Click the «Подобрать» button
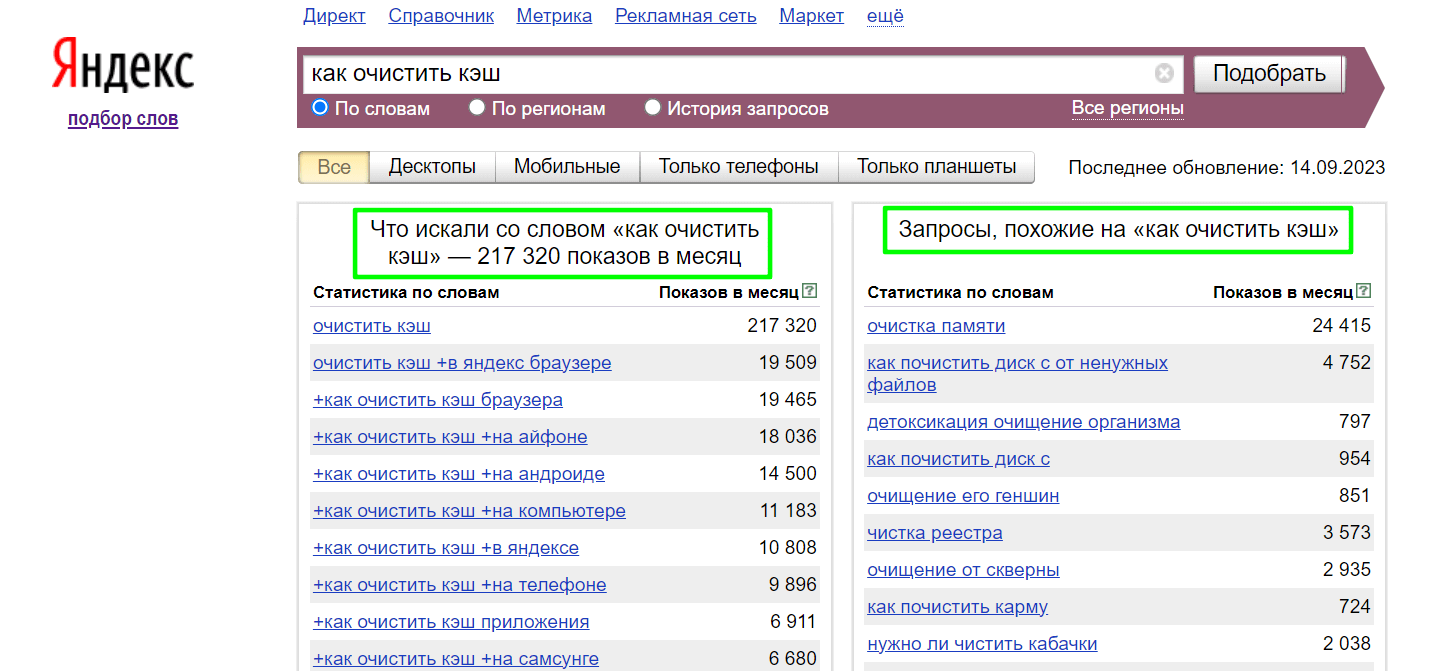The image size is (1447, 671). click(x=1269, y=74)
